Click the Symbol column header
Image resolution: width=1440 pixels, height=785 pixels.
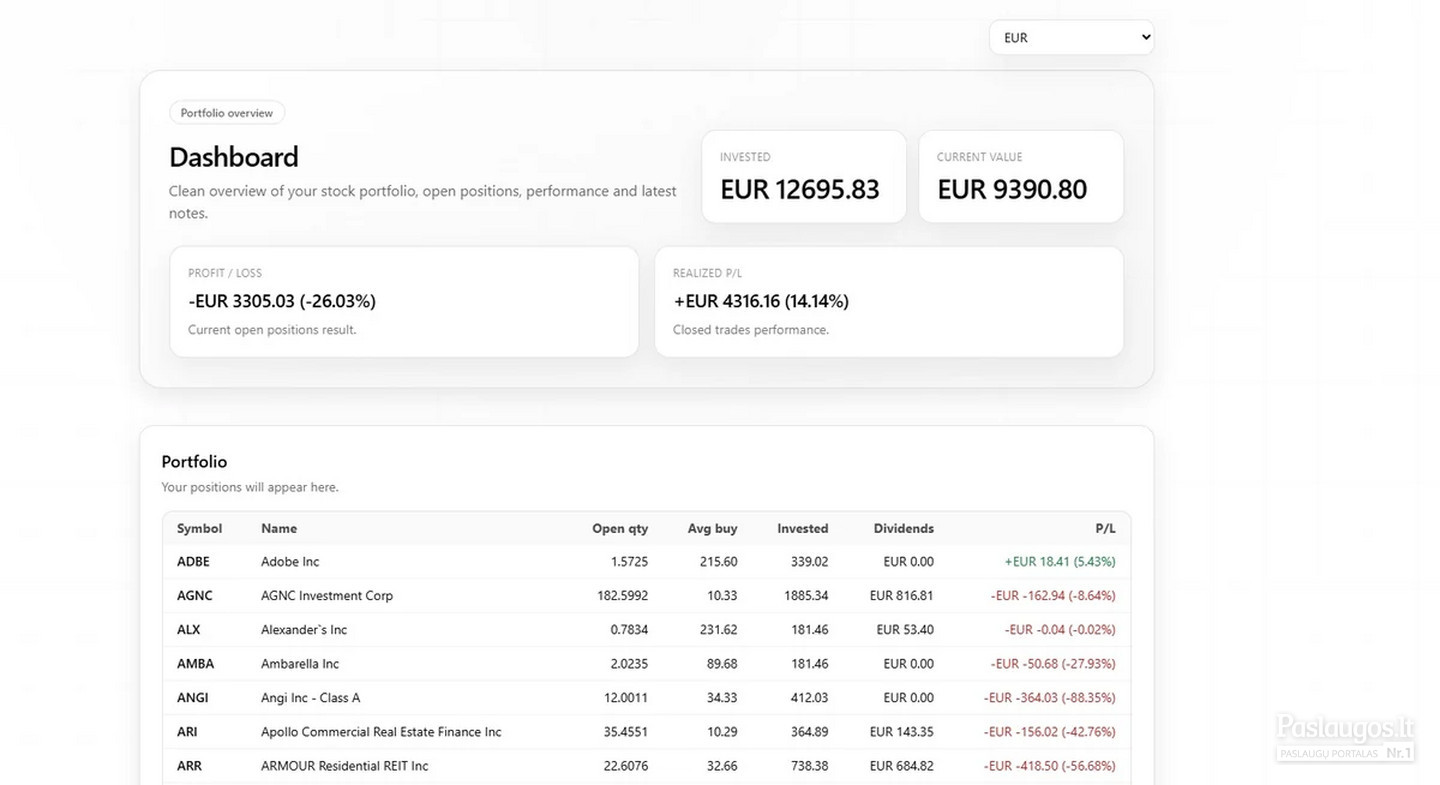click(x=200, y=528)
